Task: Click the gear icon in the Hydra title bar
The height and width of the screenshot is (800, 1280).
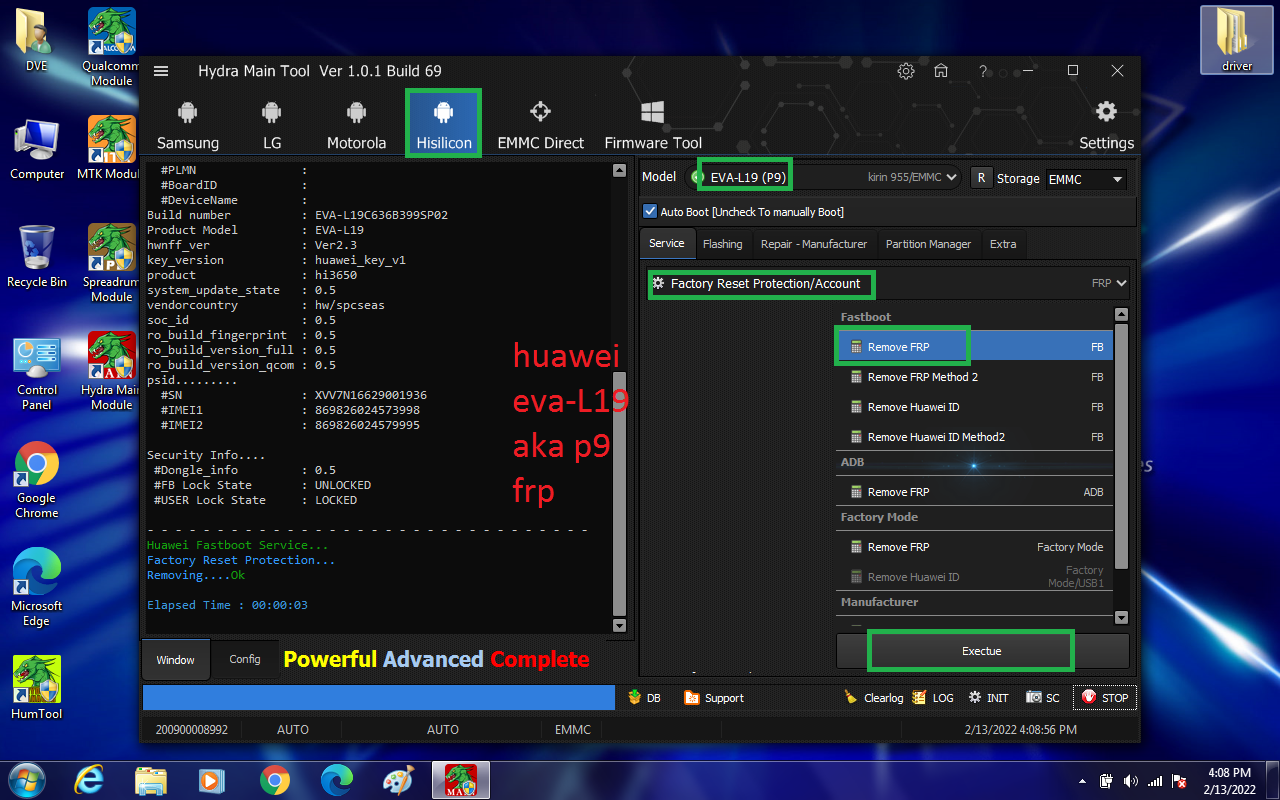Action: 906,71
